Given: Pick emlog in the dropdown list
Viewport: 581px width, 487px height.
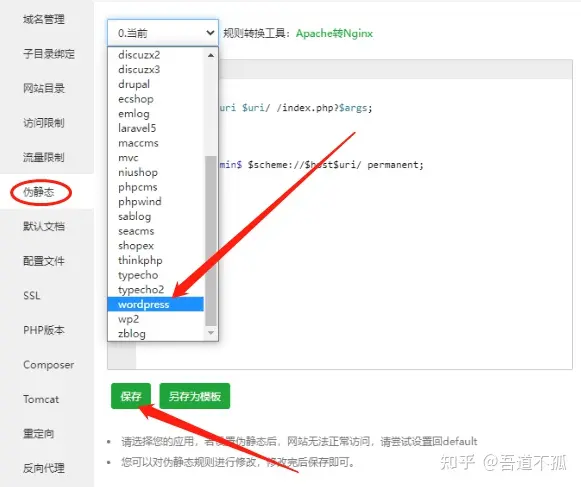Looking at the screenshot, I should pos(156,113).
